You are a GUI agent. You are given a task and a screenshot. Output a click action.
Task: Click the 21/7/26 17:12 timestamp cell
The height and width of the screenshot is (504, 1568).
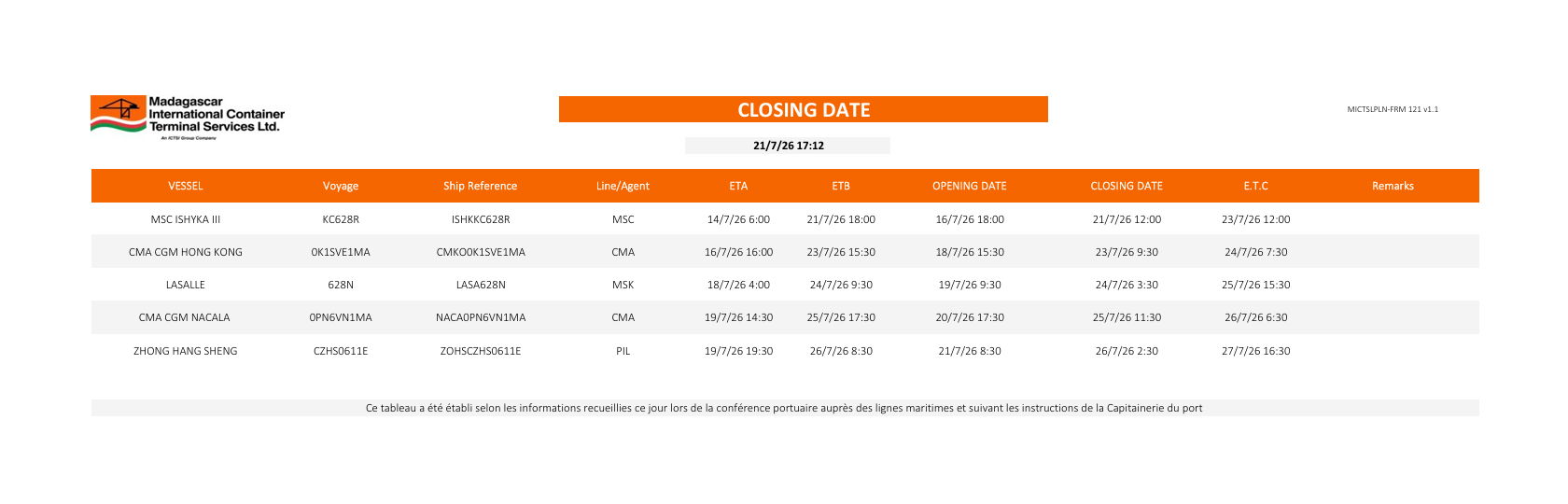click(x=788, y=146)
